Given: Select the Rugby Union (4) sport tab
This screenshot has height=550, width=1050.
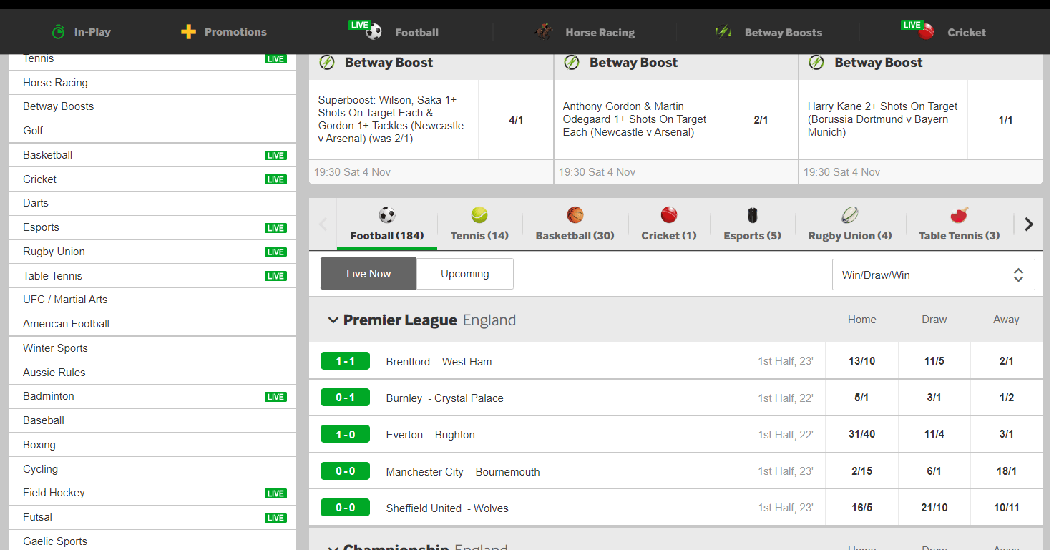Looking at the screenshot, I should tap(850, 224).
